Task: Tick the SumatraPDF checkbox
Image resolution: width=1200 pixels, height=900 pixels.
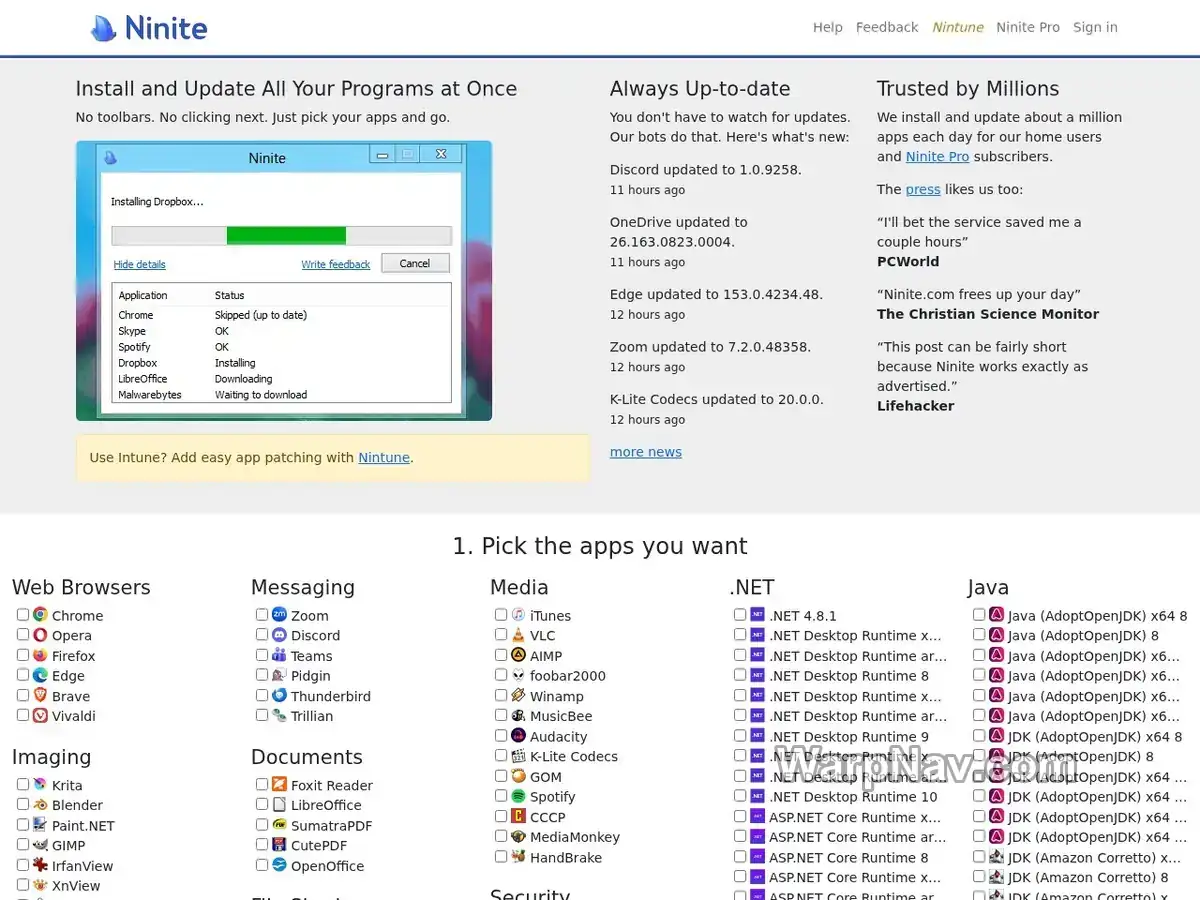Action: (x=262, y=825)
